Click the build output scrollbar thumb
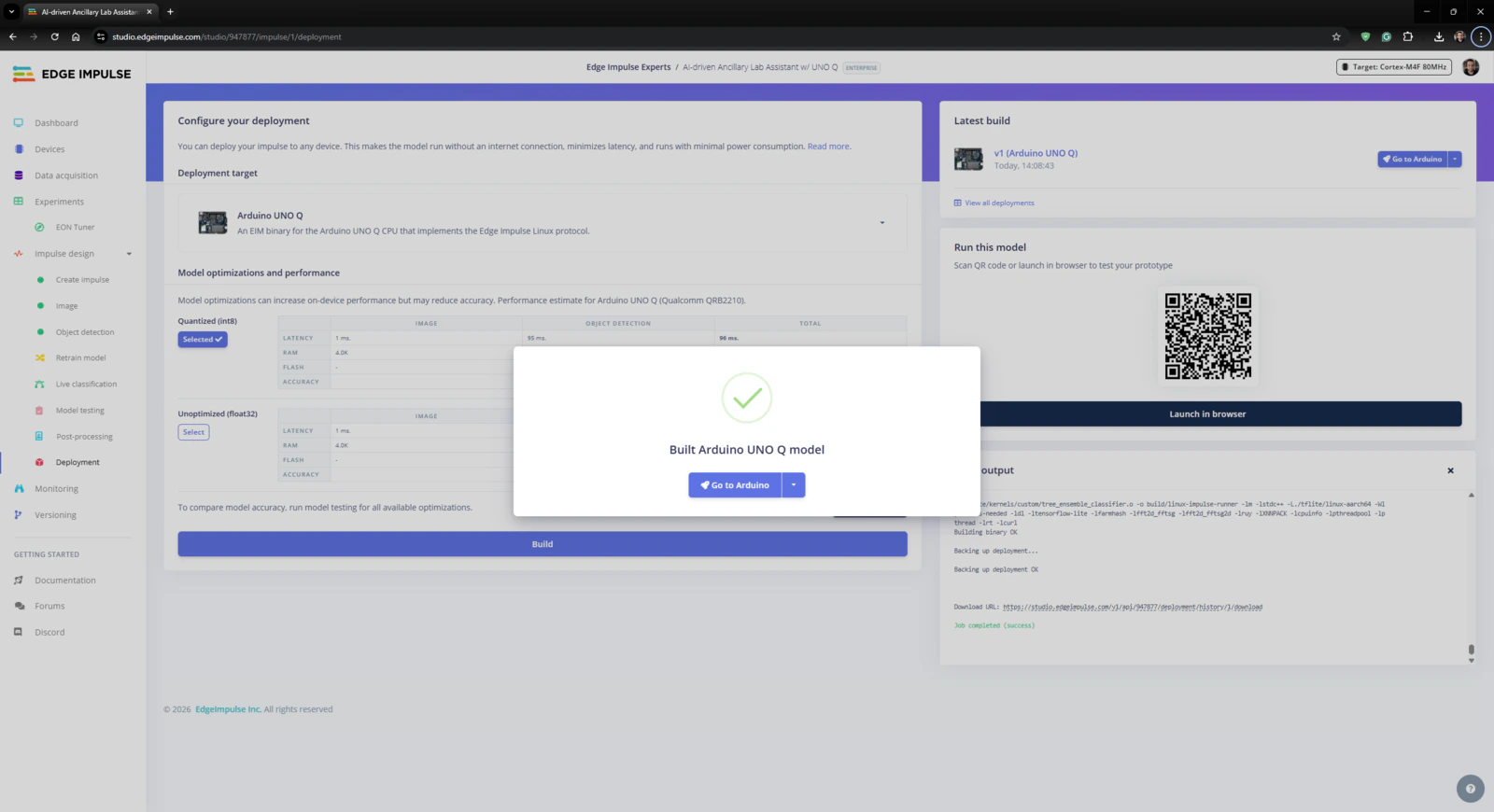Screen dimensions: 1494x812 [1471, 649]
